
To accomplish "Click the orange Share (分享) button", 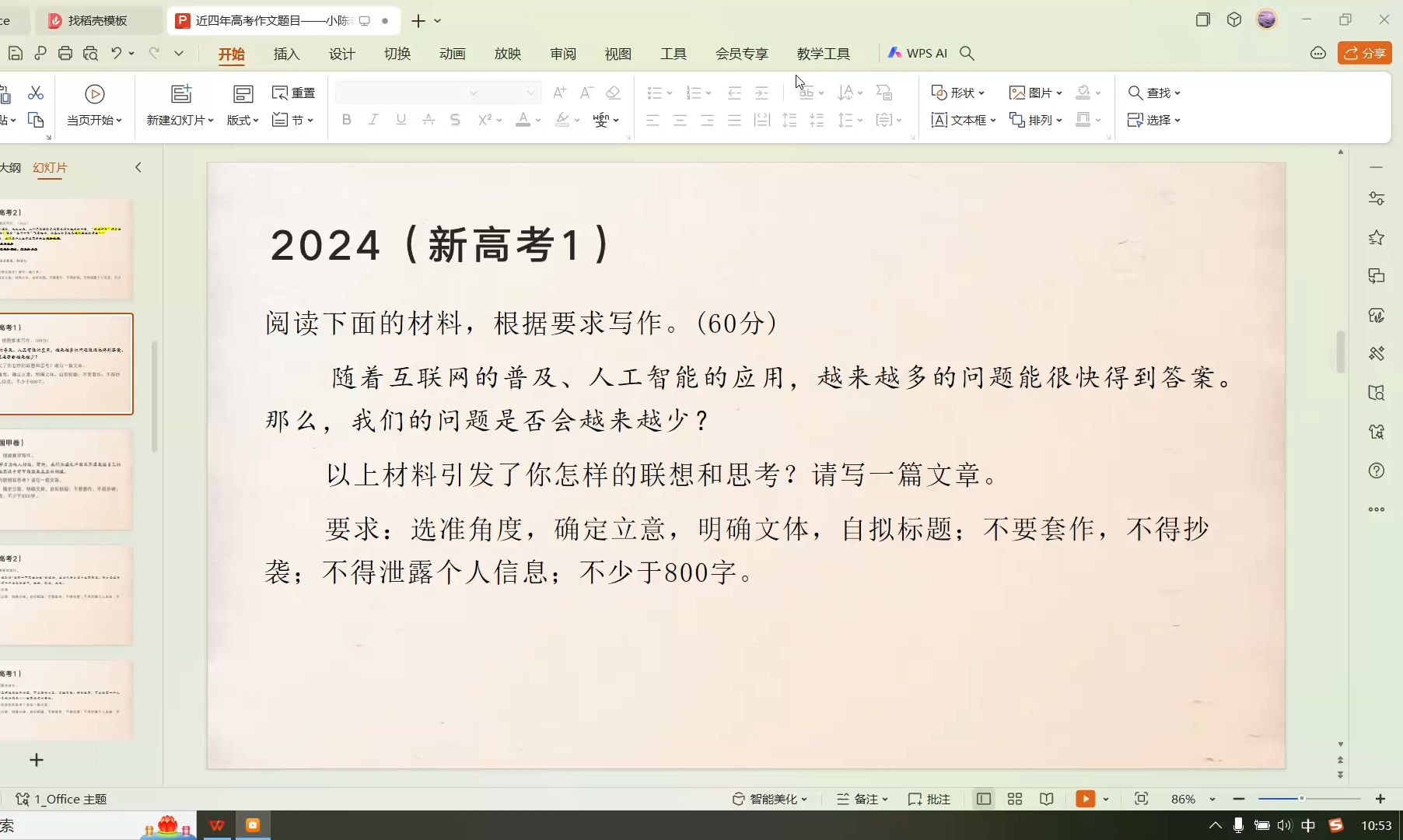I will (x=1365, y=53).
